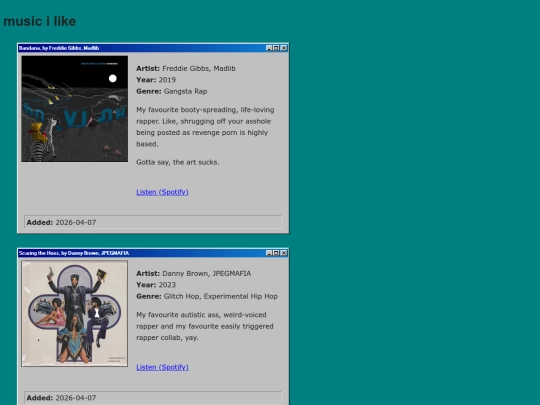Select the text 'Danny Brown, JPEGMAFIA' after Artist

pyautogui.click(x=207, y=273)
